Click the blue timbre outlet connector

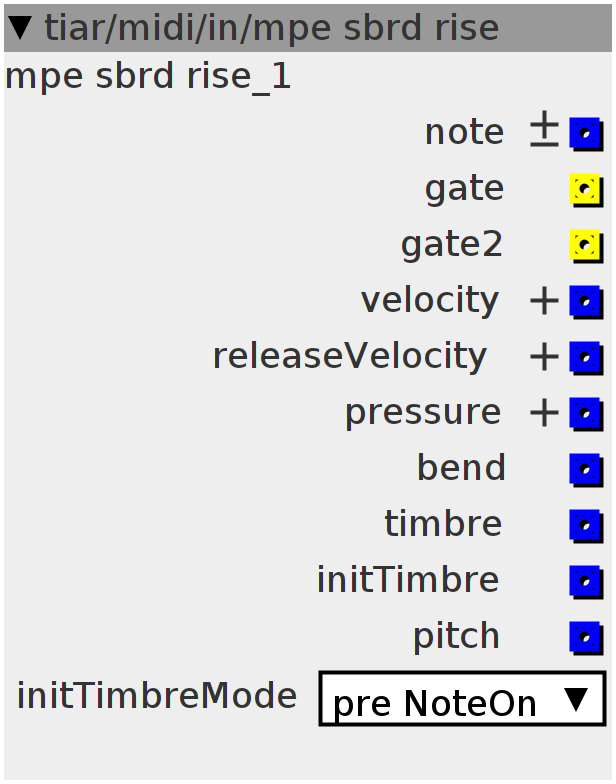[x=586, y=526]
